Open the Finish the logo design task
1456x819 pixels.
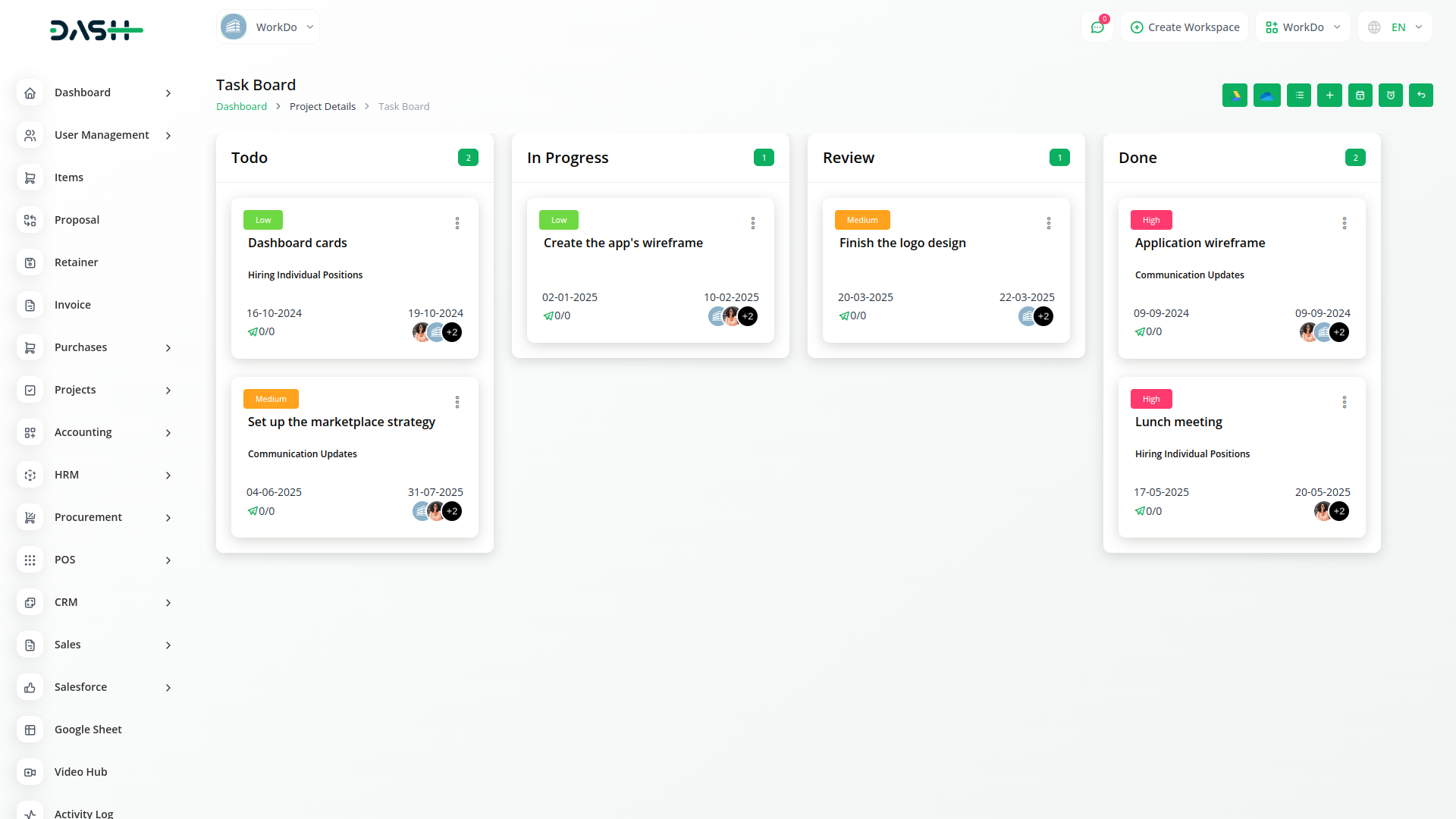(902, 243)
